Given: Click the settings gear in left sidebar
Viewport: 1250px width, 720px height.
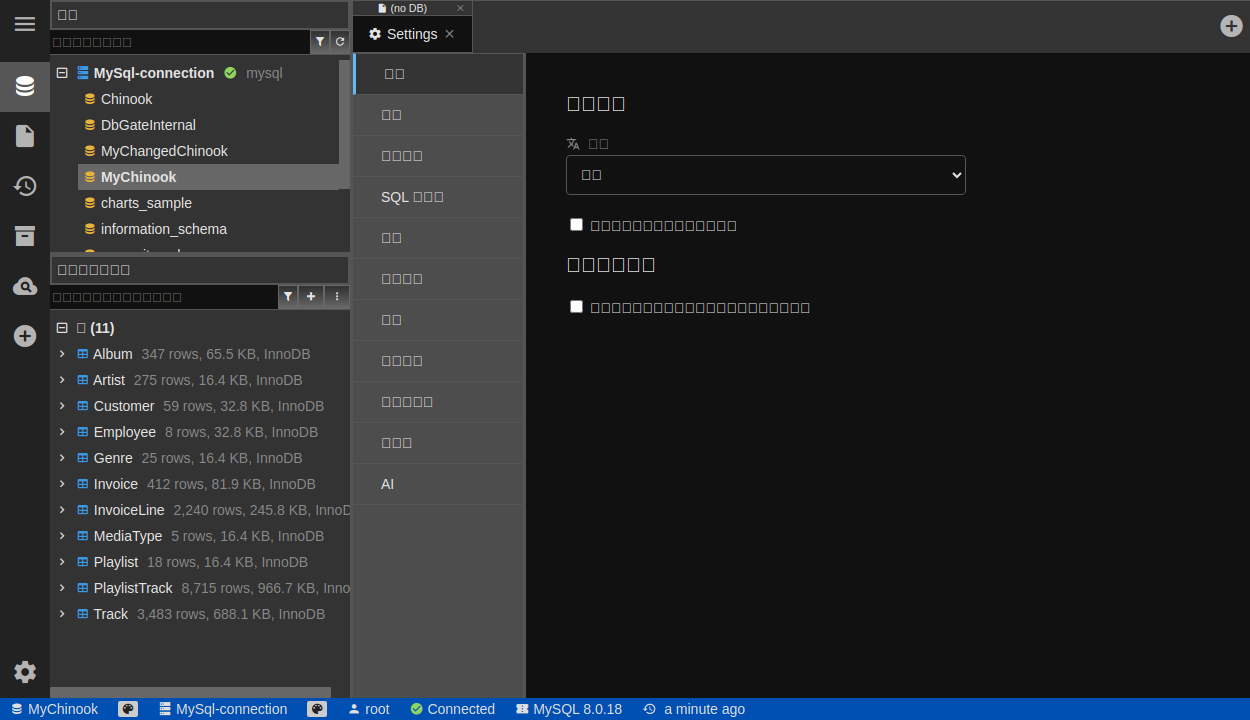Looking at the screenshot, I should tap(25, 672).
